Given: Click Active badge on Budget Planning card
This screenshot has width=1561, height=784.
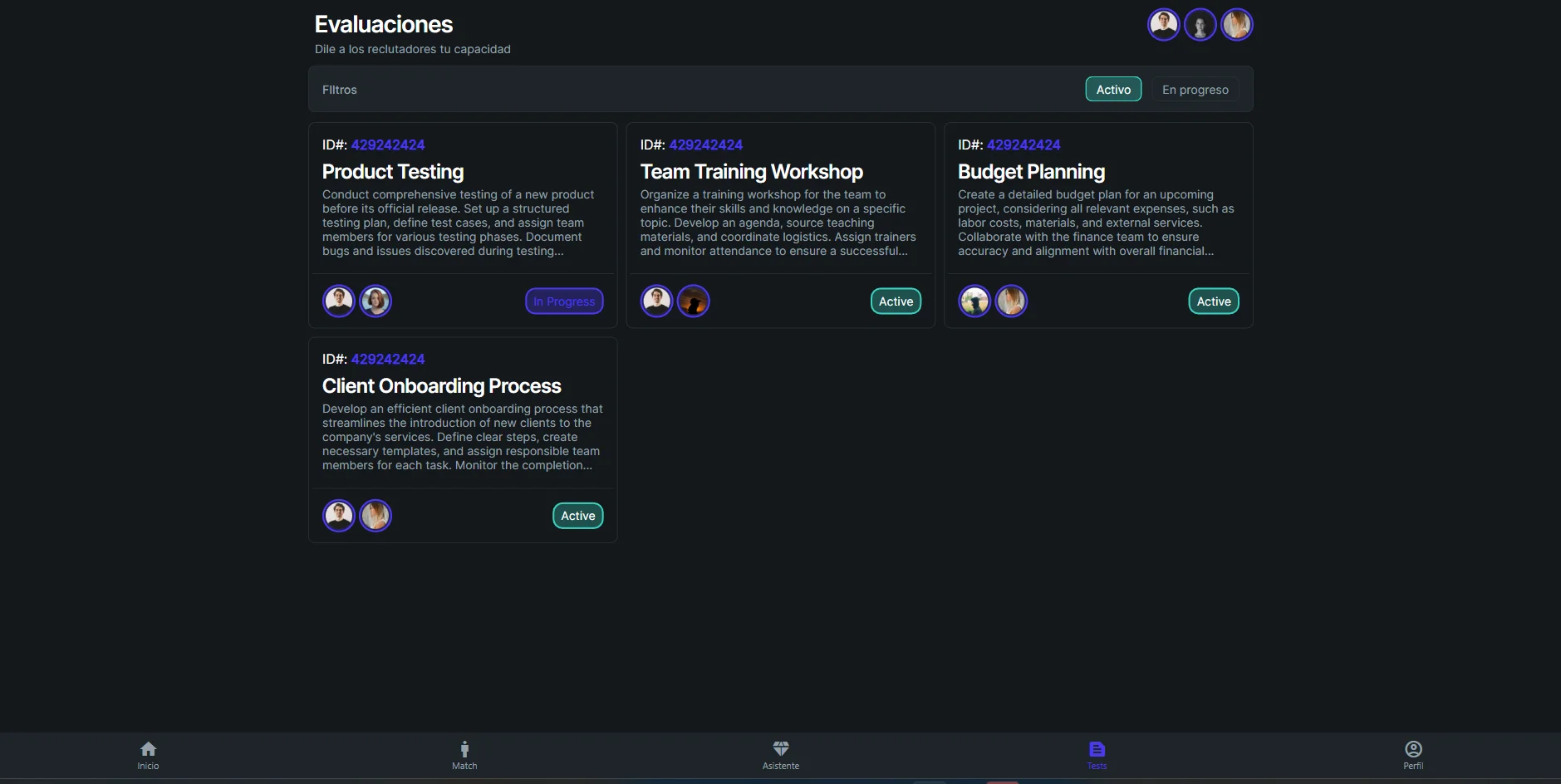Looking at the screenshot, I should pos(1214,301).
